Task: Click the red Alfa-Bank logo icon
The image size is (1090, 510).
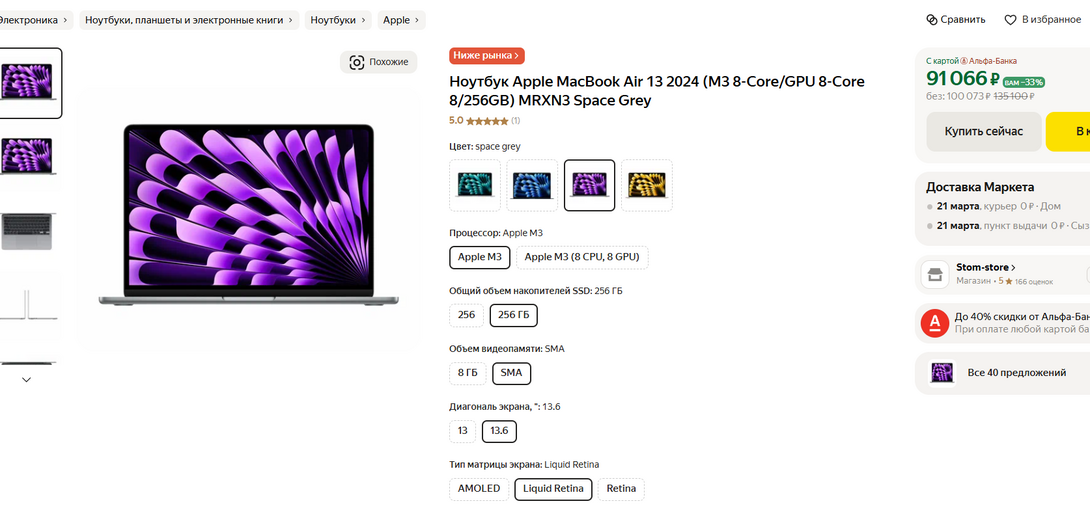Action: point(934,322)
